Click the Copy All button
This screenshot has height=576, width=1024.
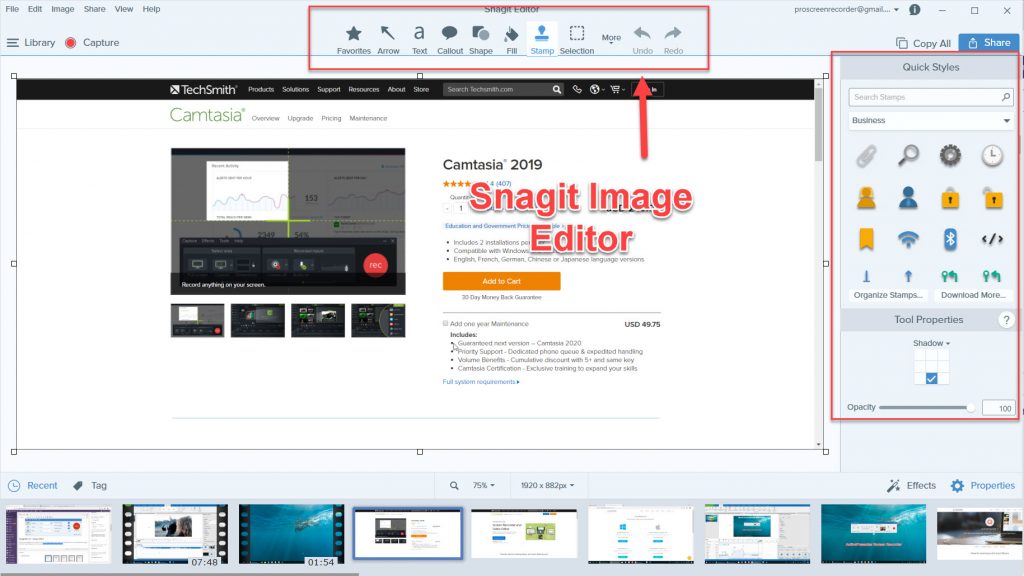(x=923, y=43)
